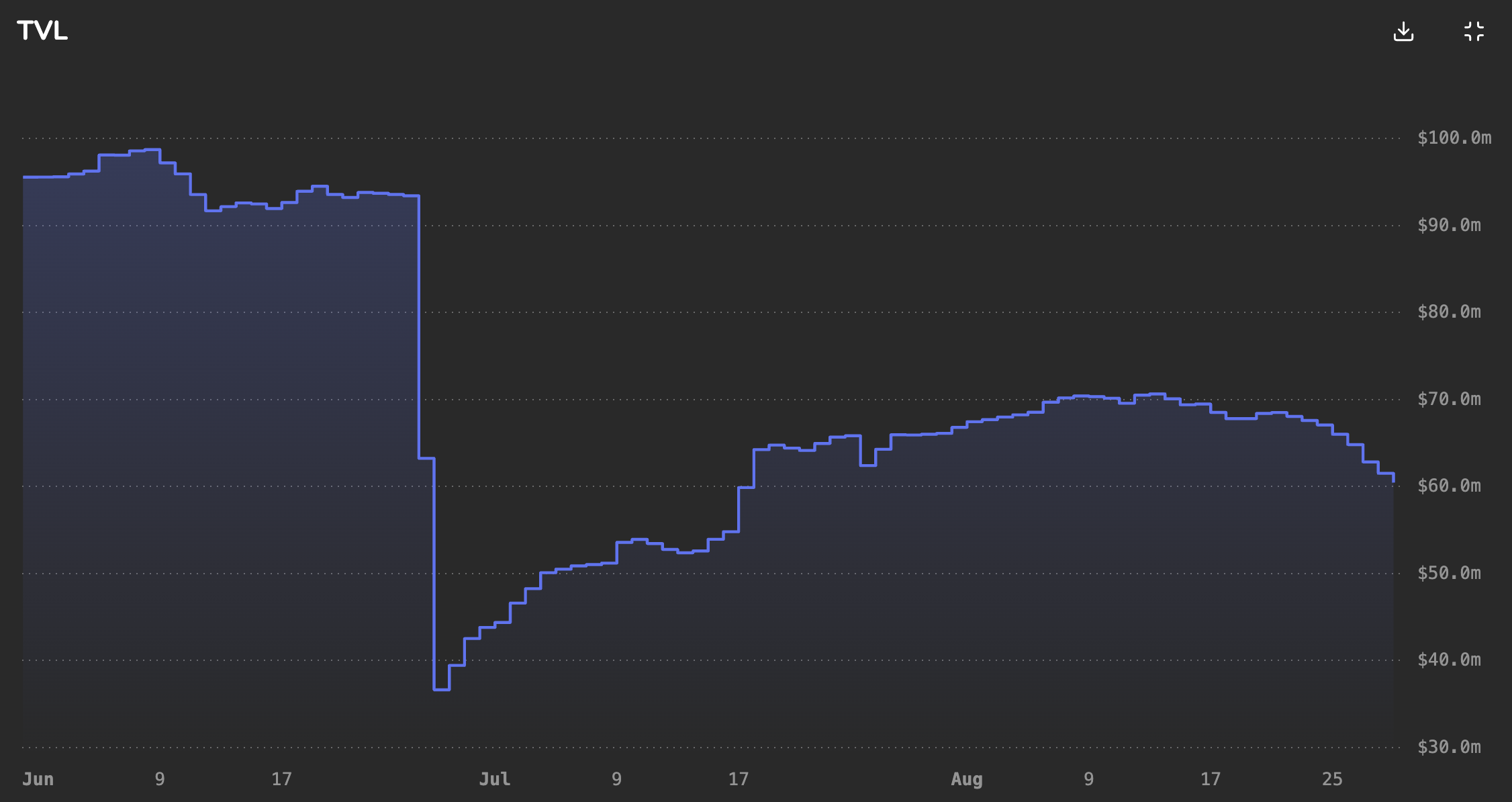Viewport: 1512px width, 802px height.
Task: Click the $80.0m y-axis label
Action: tap(1448, 312)
